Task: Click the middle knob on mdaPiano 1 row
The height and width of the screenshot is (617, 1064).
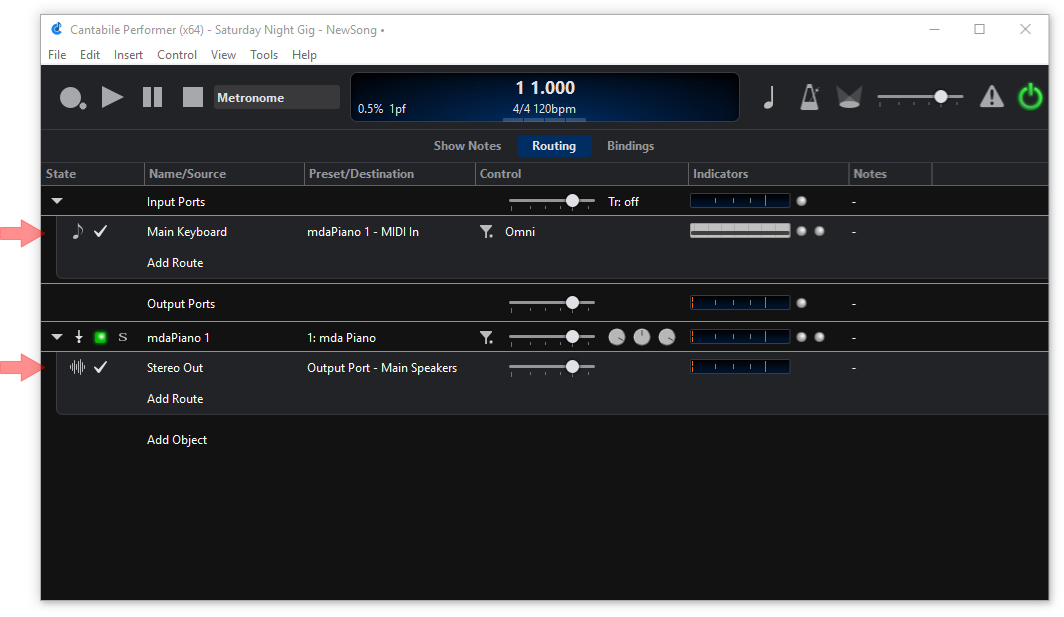Action: click(641, 337)
